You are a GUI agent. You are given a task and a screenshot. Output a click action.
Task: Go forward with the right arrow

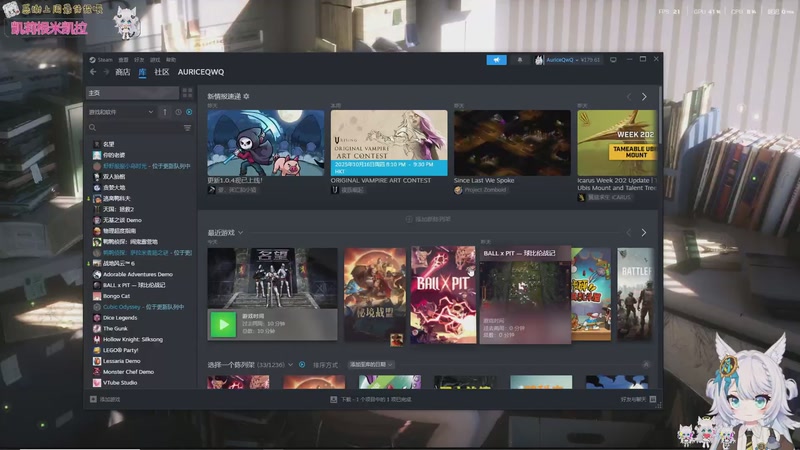tap(106, 72)
